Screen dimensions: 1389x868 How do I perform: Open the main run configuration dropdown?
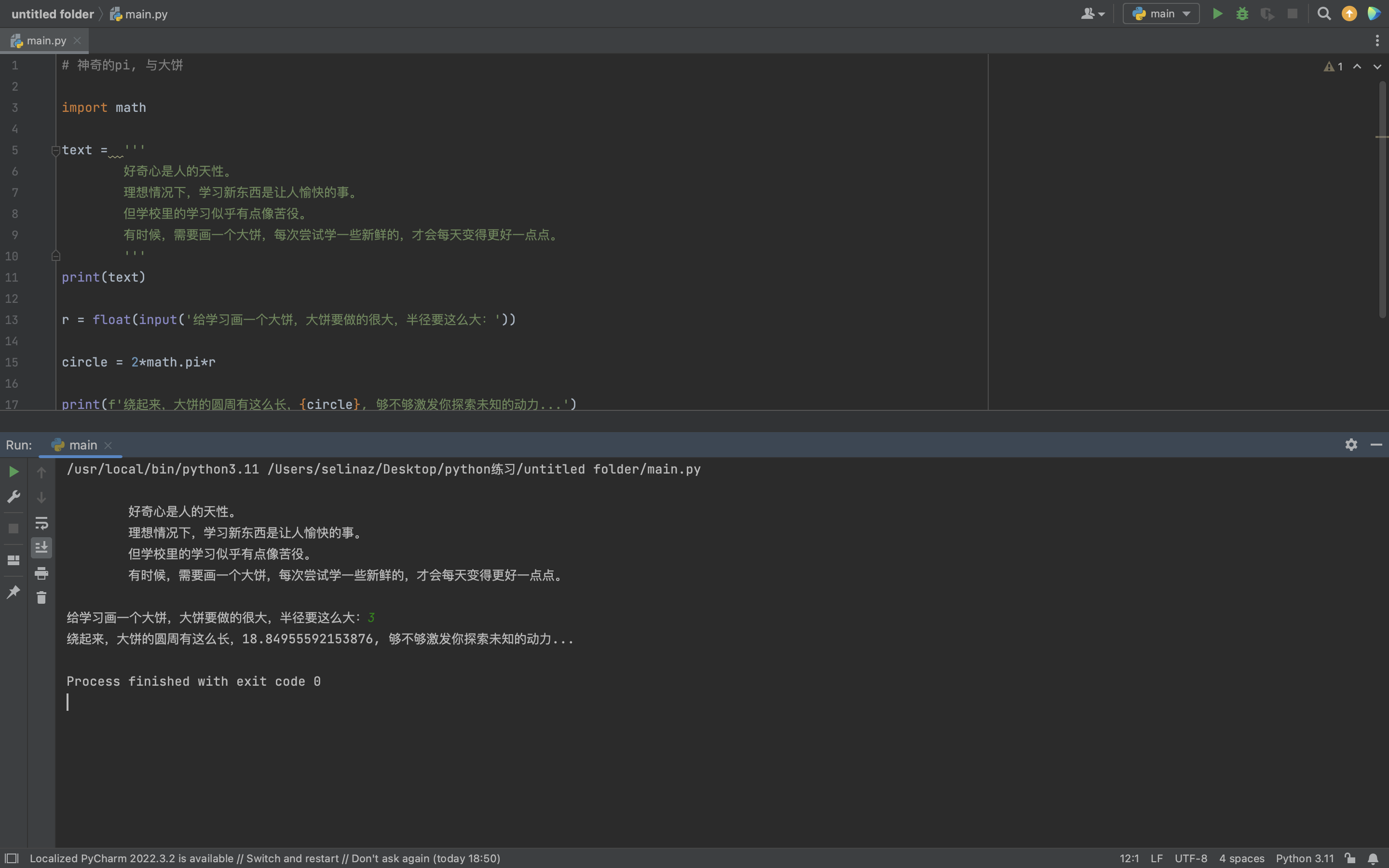[1161, 14]
